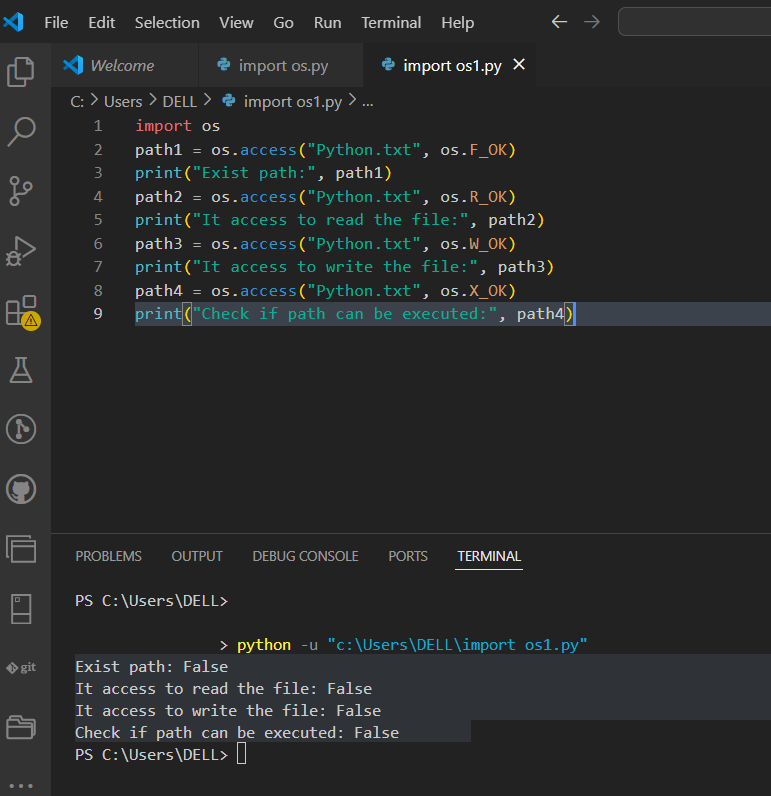Open the Terminal menu
Screen dimensions: 771x796
click(391, 23)
